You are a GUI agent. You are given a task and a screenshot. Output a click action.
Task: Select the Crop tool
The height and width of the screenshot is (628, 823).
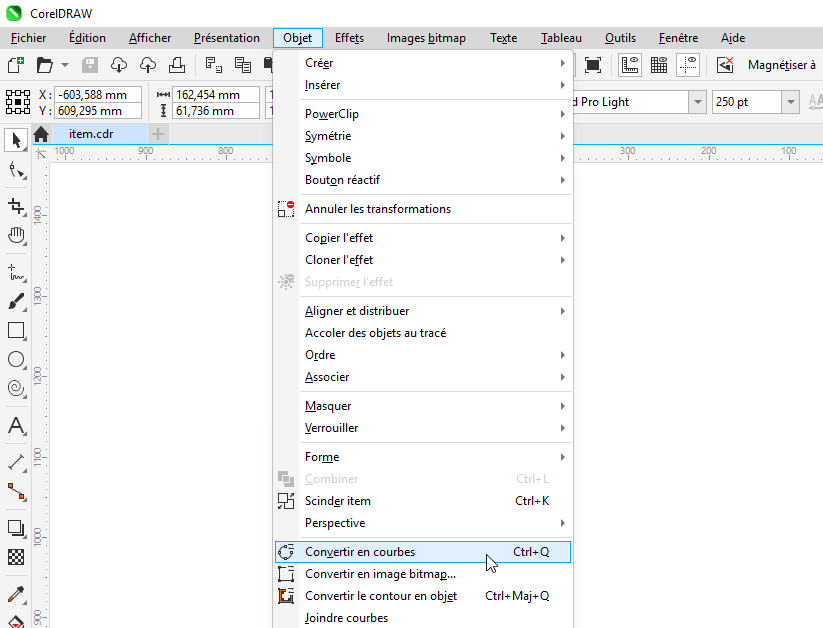pyautogui.click(x=16, y=206)
